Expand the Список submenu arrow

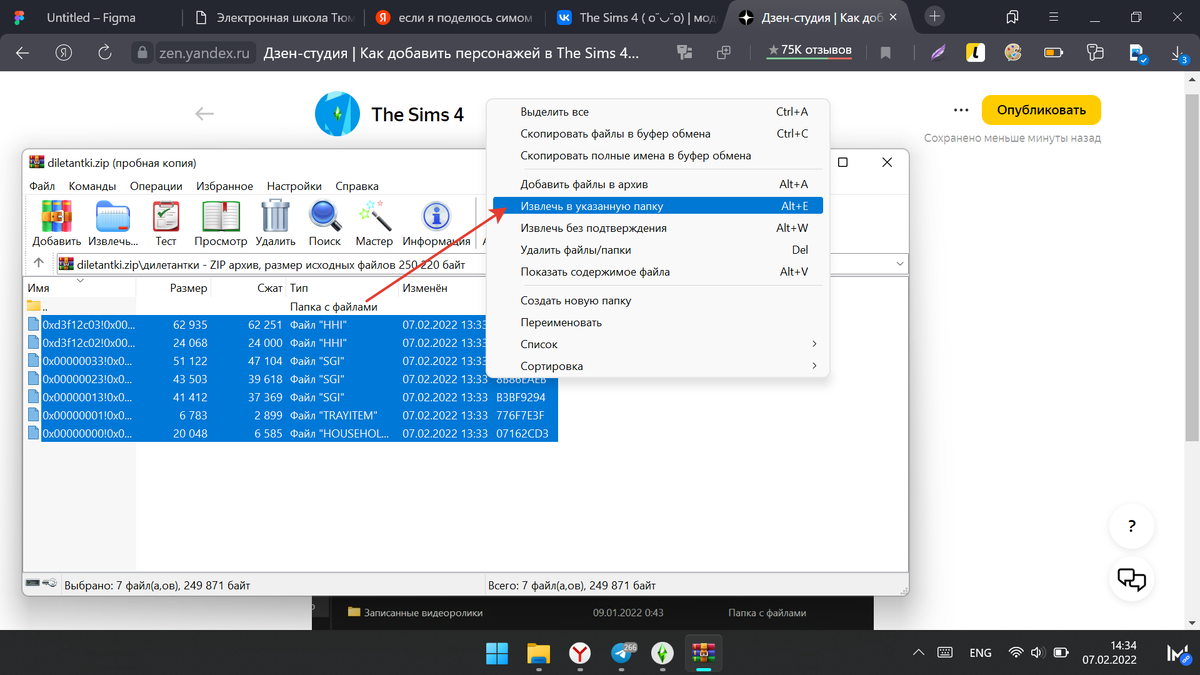814,344
